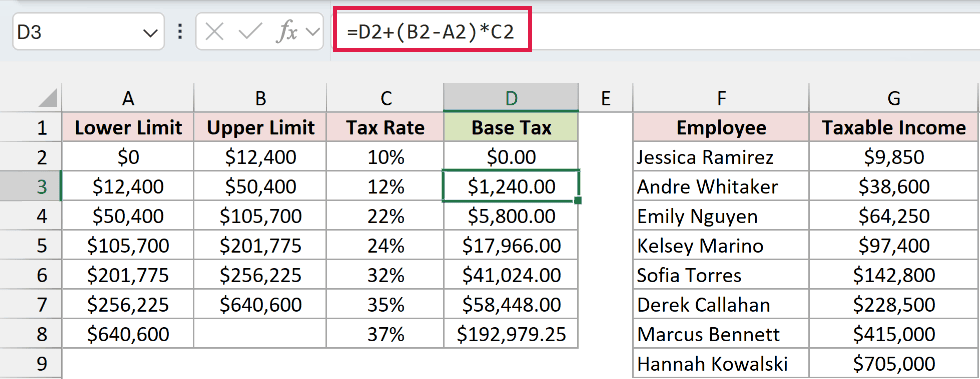Select row 8 header
The image size is (980, 379).
click(31, 333)
